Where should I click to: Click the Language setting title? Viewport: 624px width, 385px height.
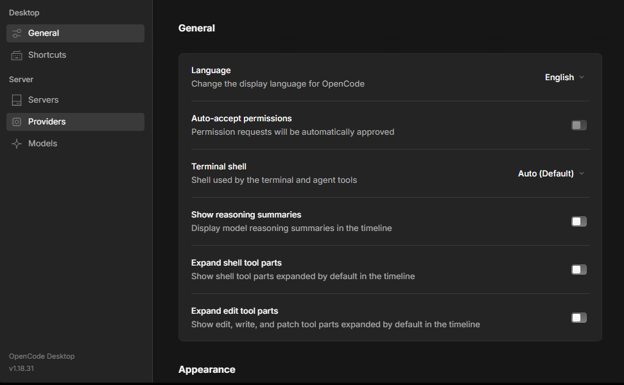[211, 70]
